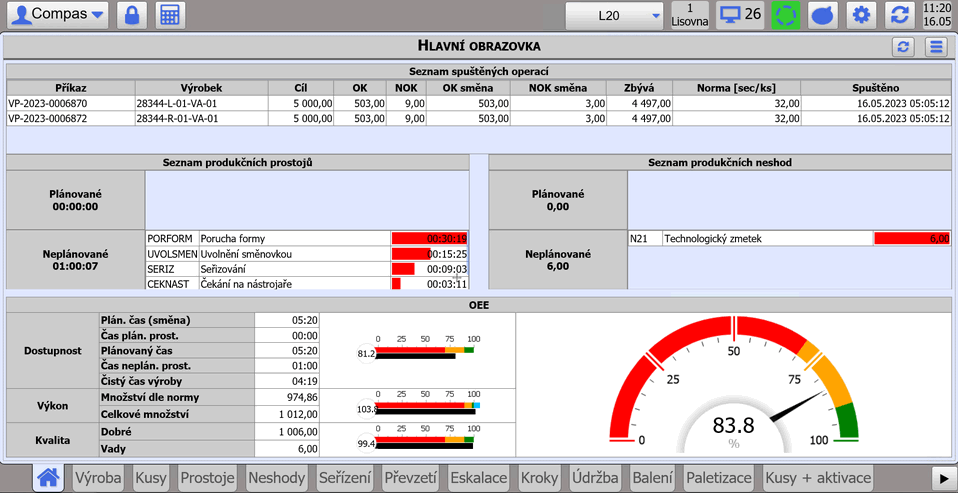Viewport: 958px width, 493px height.
Task: Select the N21 Technologický zmetek row
Action: (789, 239)
